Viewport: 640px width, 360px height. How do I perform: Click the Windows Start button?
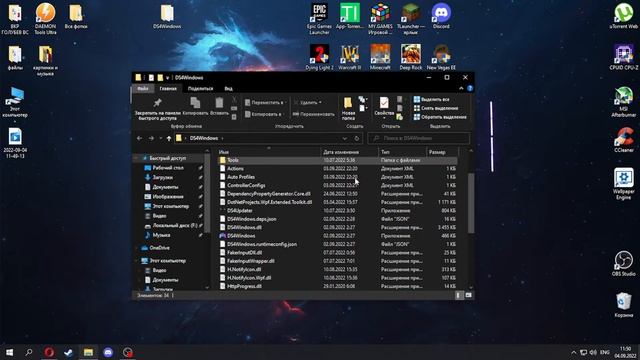(9, 352)
